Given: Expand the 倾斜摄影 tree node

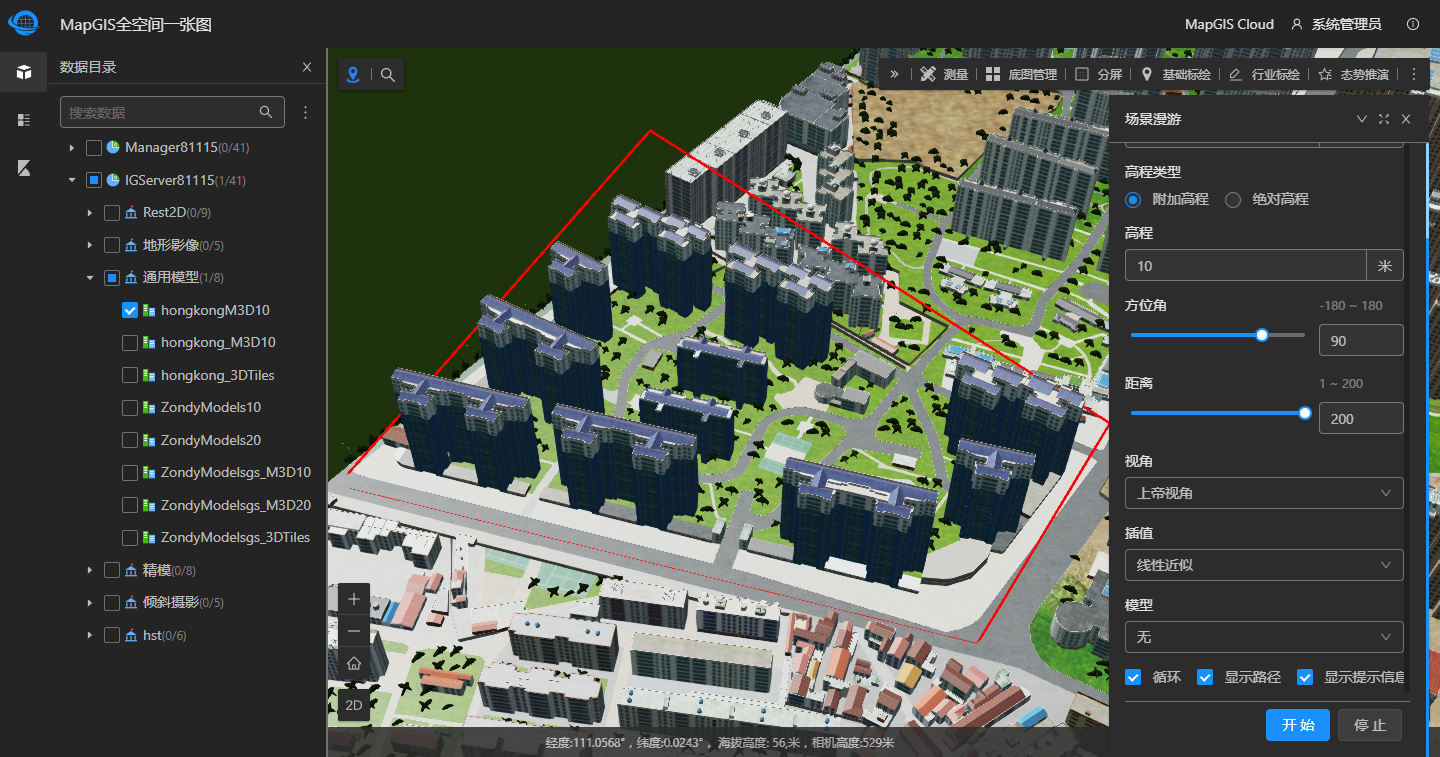Looking at the screenshot, I should [x=90, y=603].
